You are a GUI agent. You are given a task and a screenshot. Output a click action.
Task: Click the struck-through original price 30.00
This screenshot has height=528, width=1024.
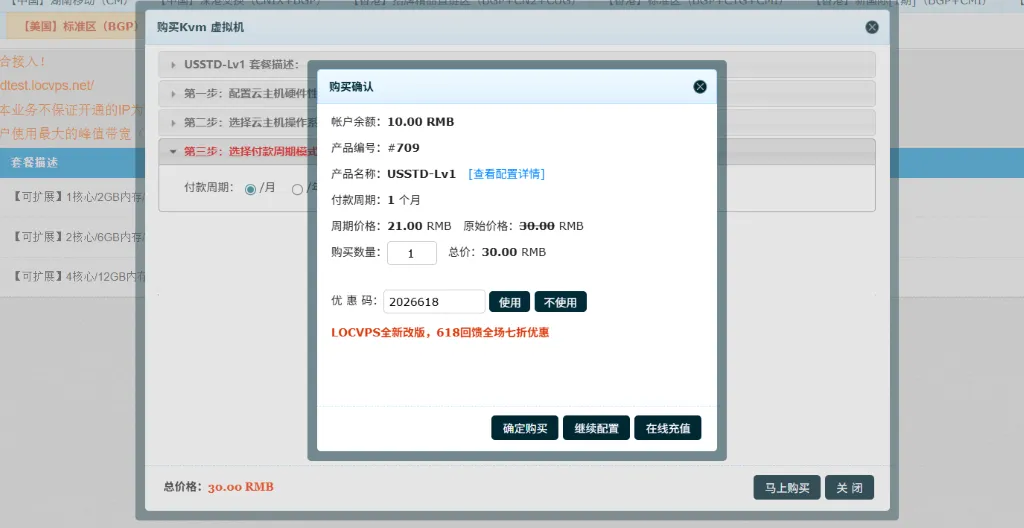click(x=537, y=226)
